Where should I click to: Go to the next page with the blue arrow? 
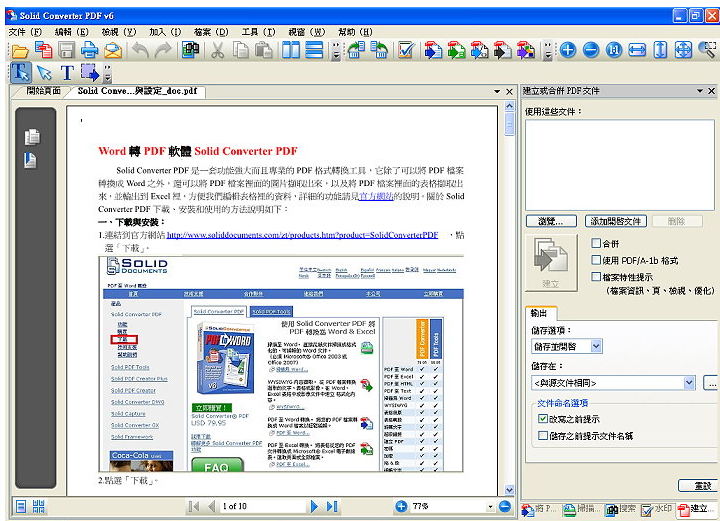click(x=314, y=506)
